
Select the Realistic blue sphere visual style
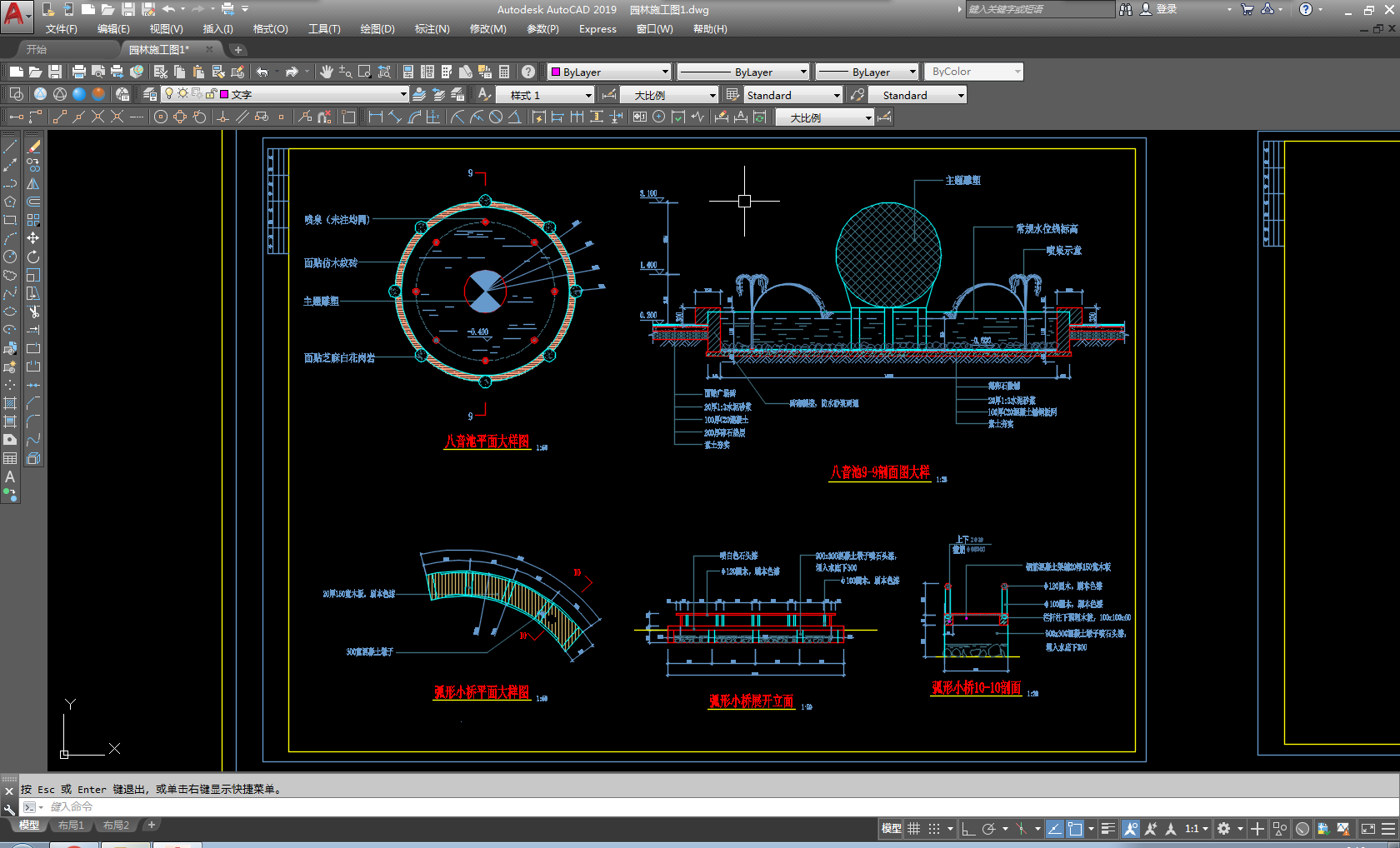coord(79,94)
